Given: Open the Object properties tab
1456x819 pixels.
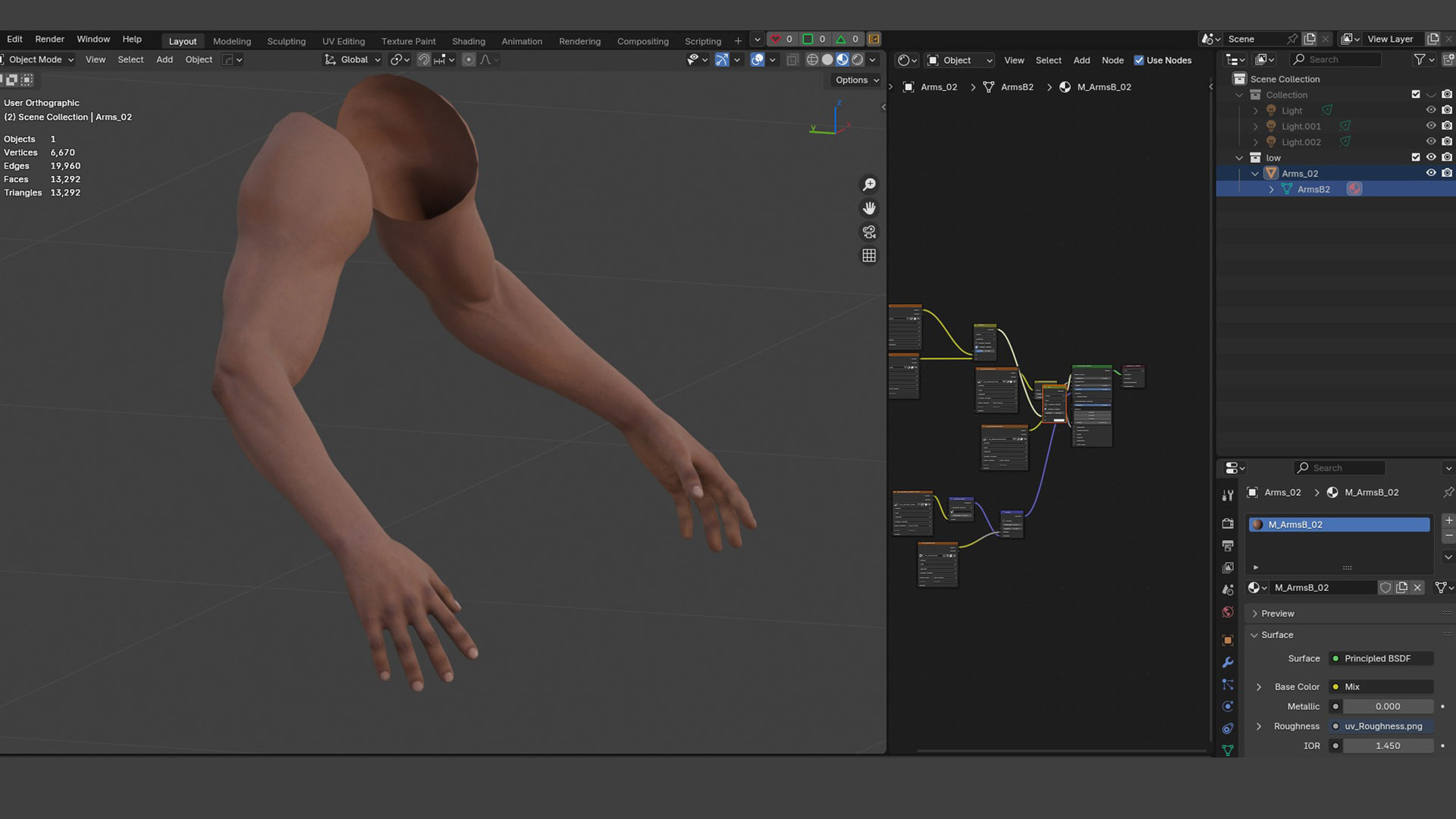Looking at the screenshot, I should coord(1228,640).
